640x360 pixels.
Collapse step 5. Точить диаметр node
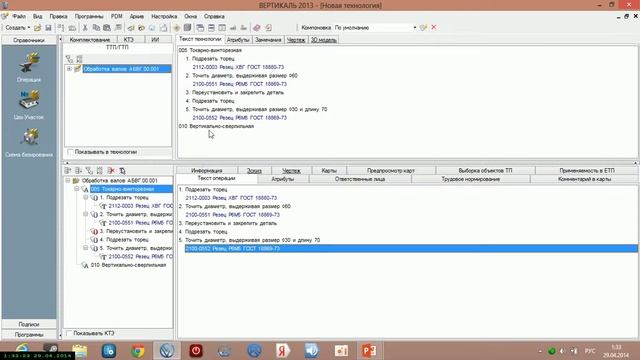click(x=86, y=248)
